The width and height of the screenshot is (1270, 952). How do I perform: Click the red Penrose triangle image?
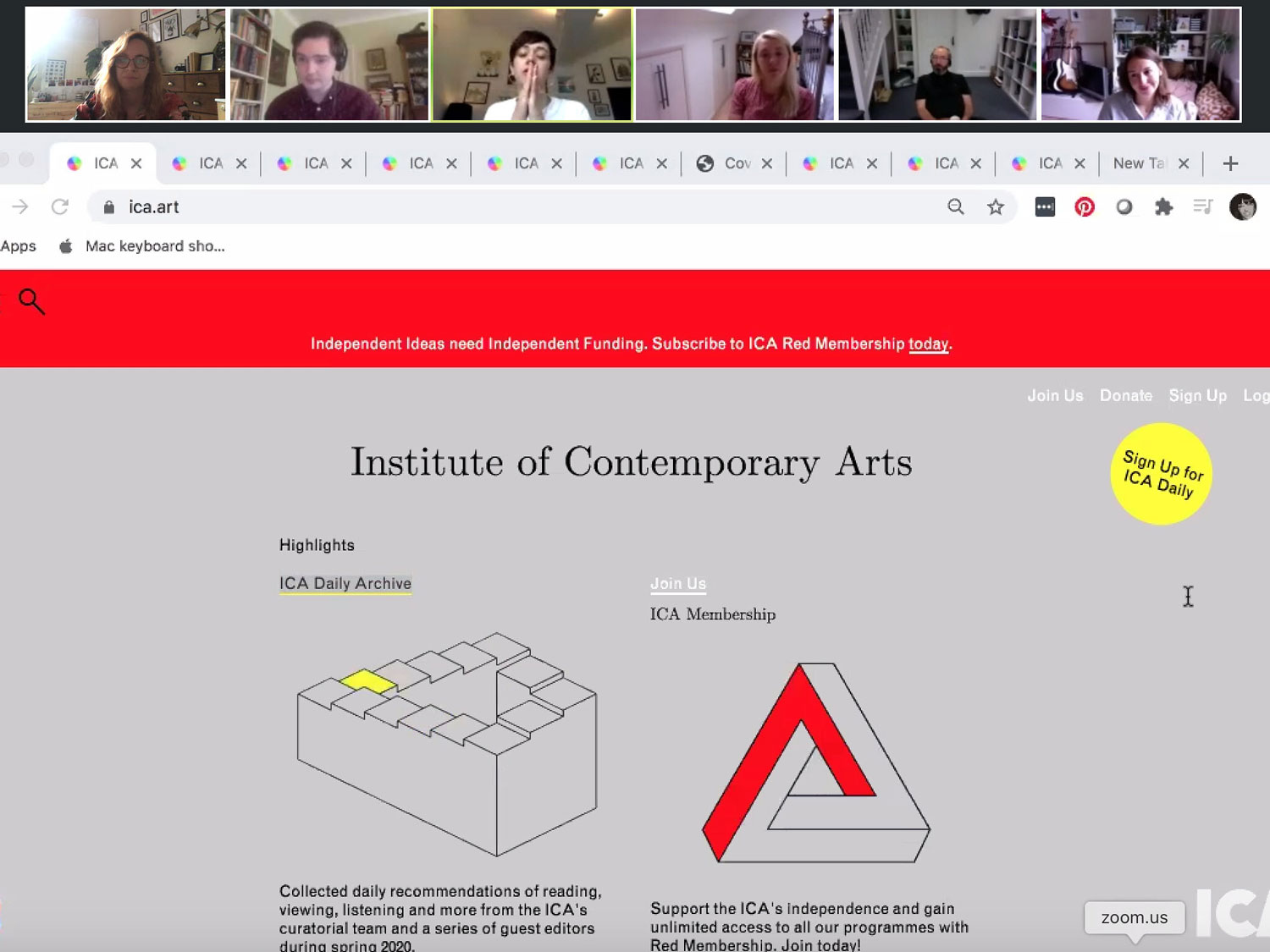[x=816, y=763]
